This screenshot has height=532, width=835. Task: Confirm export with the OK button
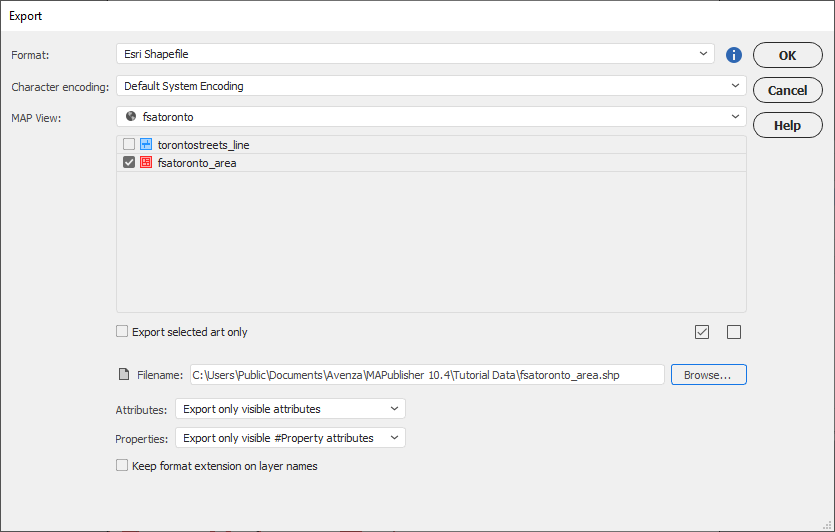tap(788, 55)
